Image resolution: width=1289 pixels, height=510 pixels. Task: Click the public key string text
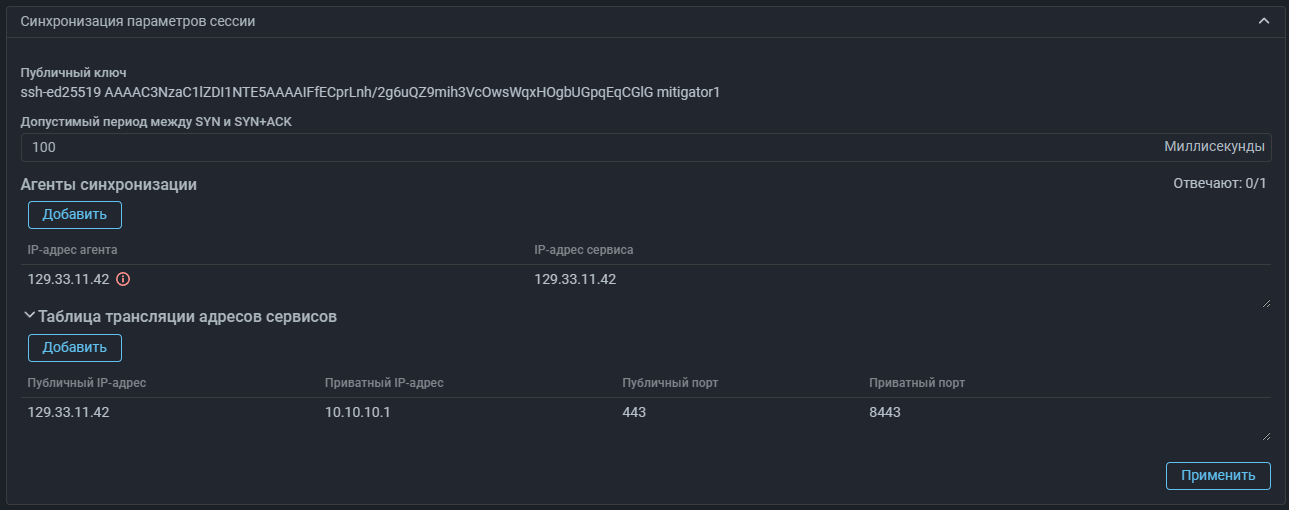[370, 93]
